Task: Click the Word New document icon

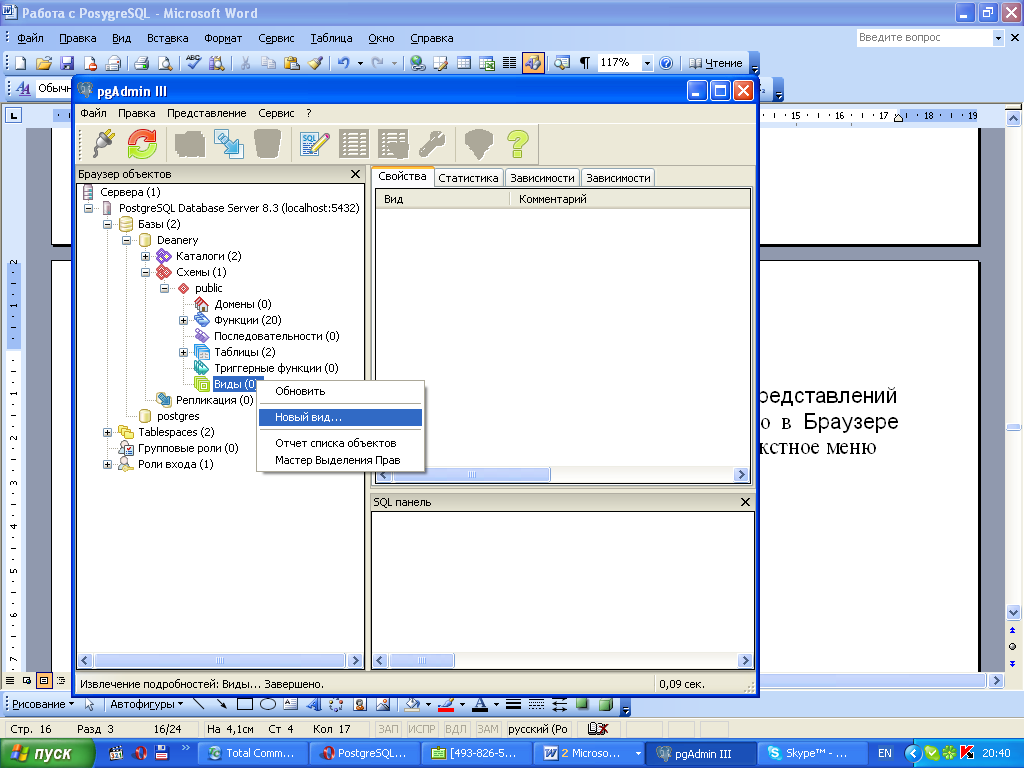Action: pos(21,63)
